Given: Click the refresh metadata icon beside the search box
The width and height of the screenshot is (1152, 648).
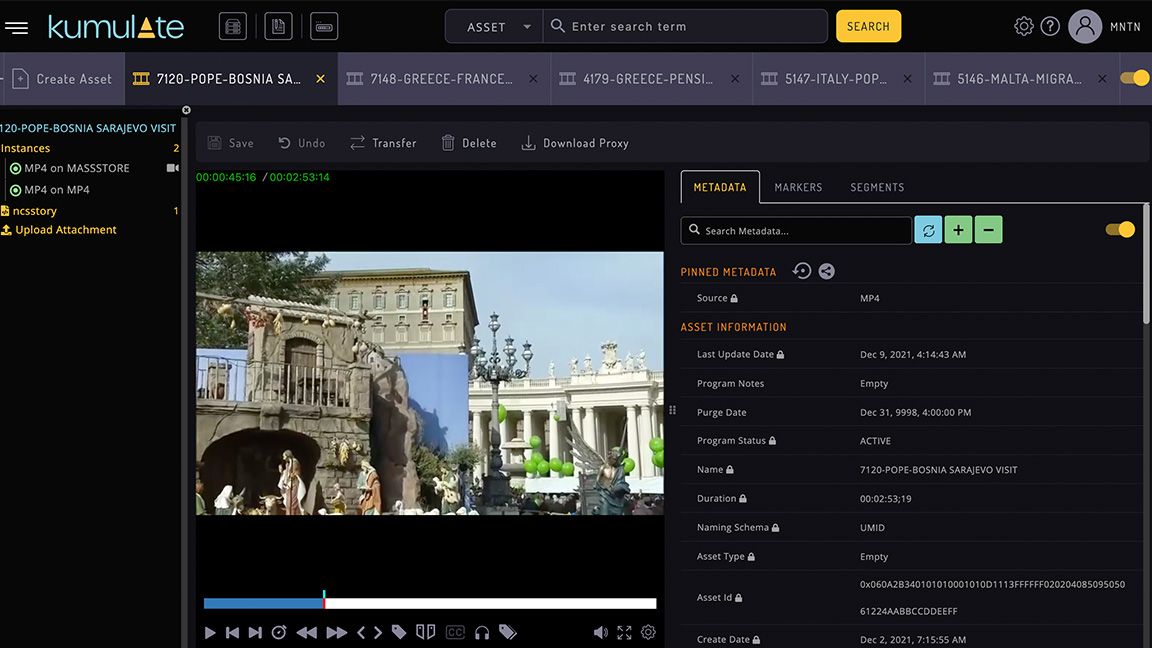Looking at the screenshot, I should point(928,229).
